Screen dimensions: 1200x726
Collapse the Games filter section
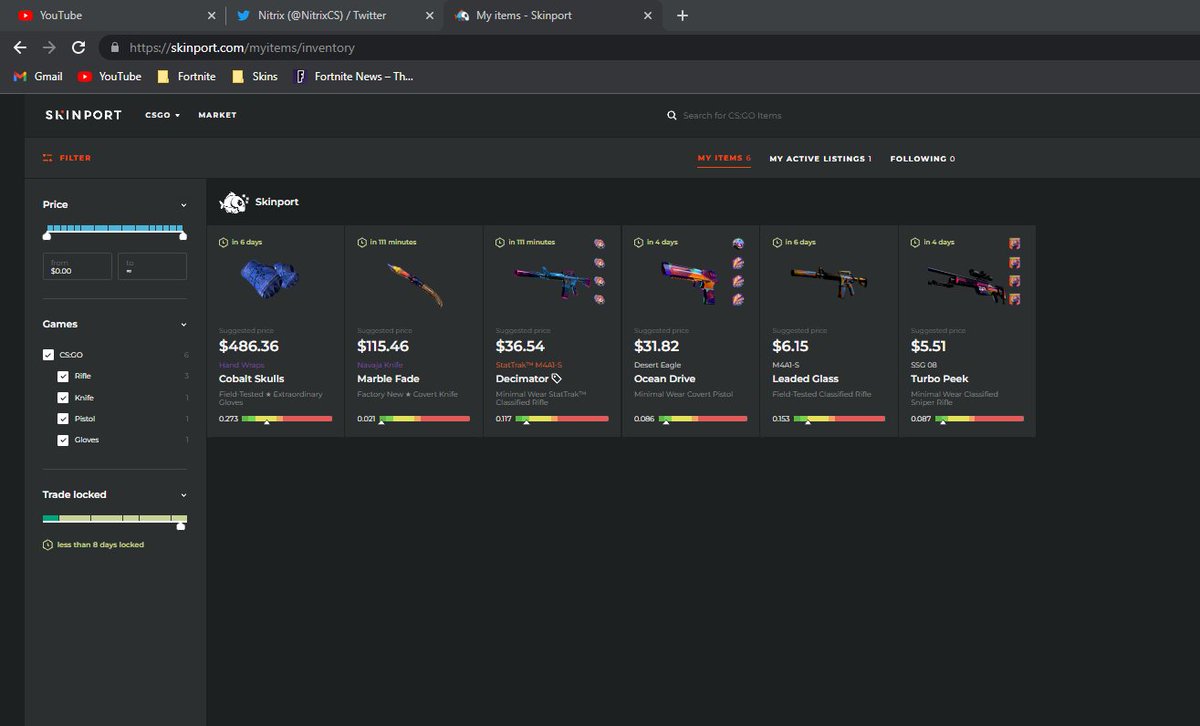(183, 325)
